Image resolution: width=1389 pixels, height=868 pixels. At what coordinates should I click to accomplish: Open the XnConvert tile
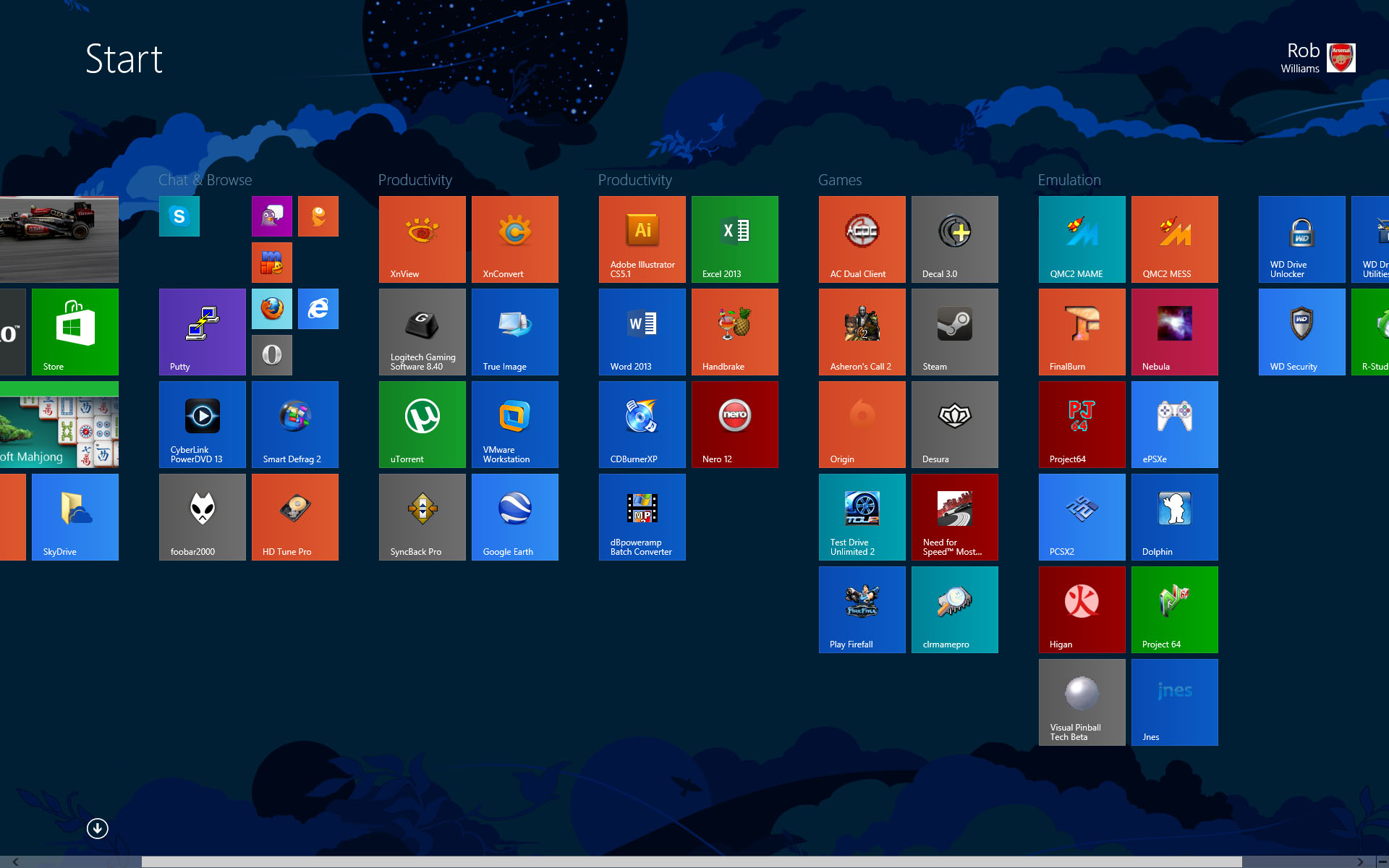click(515, 239)
